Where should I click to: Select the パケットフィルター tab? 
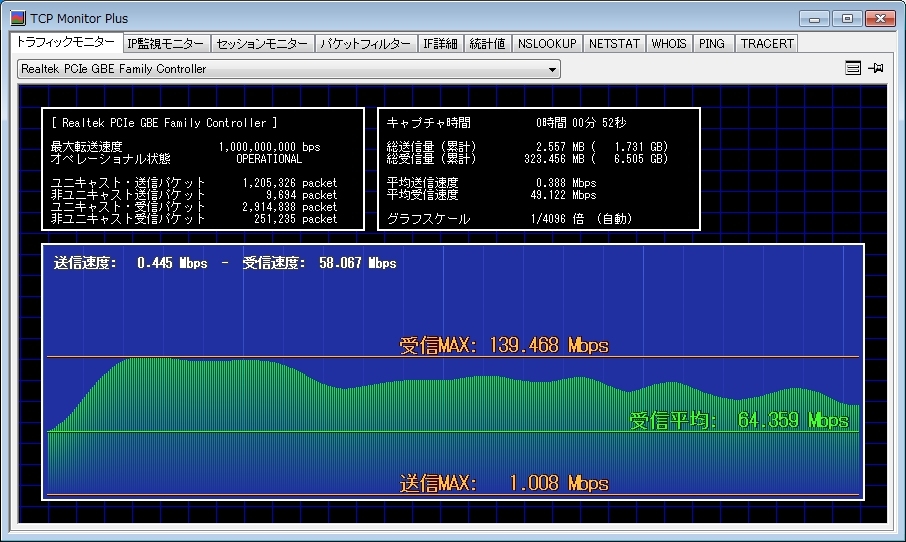click(x=365, y=44)
